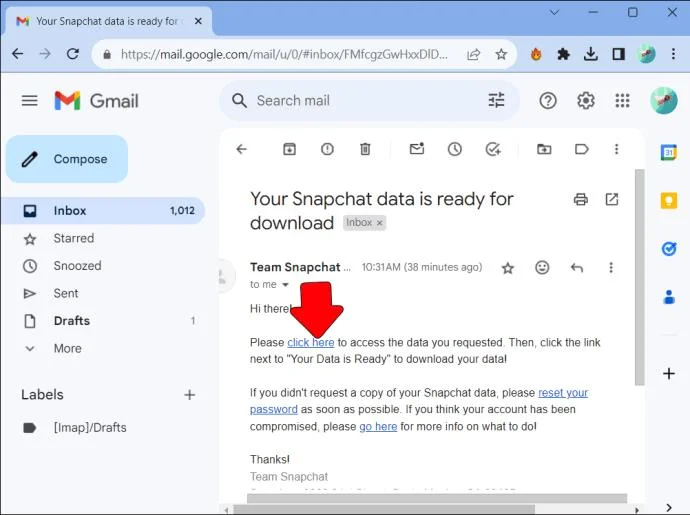Get add-ons with side panel plus

pos(669,374)
